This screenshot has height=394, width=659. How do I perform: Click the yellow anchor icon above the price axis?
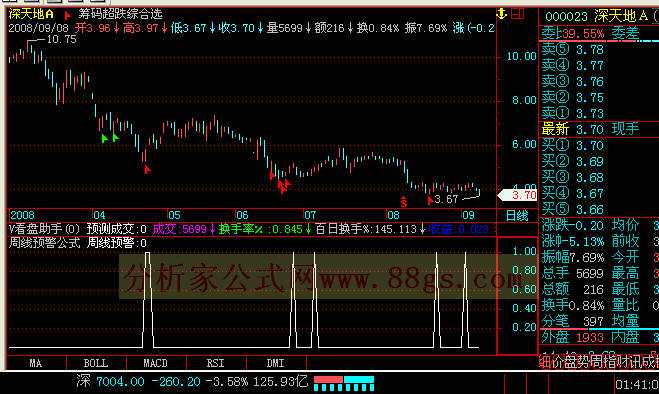pos(502,13)
